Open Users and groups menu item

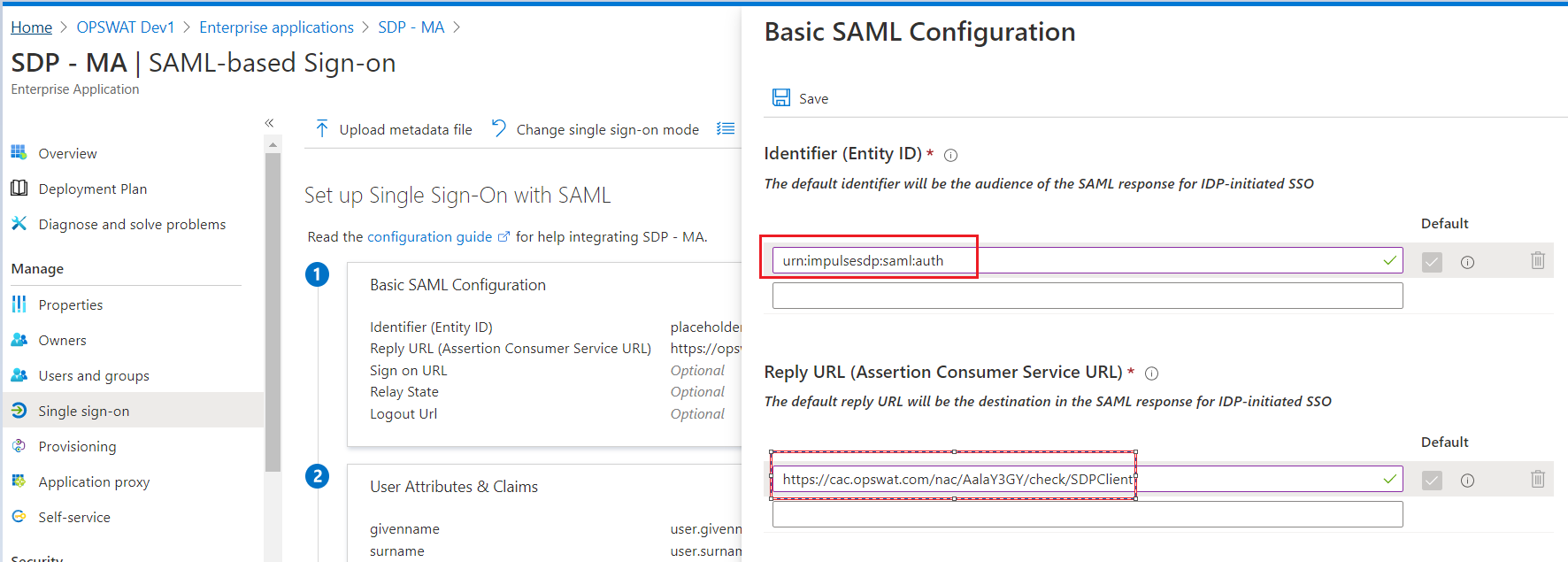click(93, 375)
